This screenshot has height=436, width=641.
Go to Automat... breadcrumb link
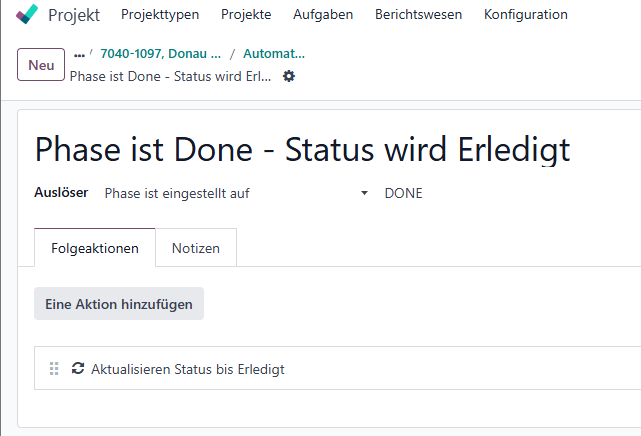coord(274,54)
